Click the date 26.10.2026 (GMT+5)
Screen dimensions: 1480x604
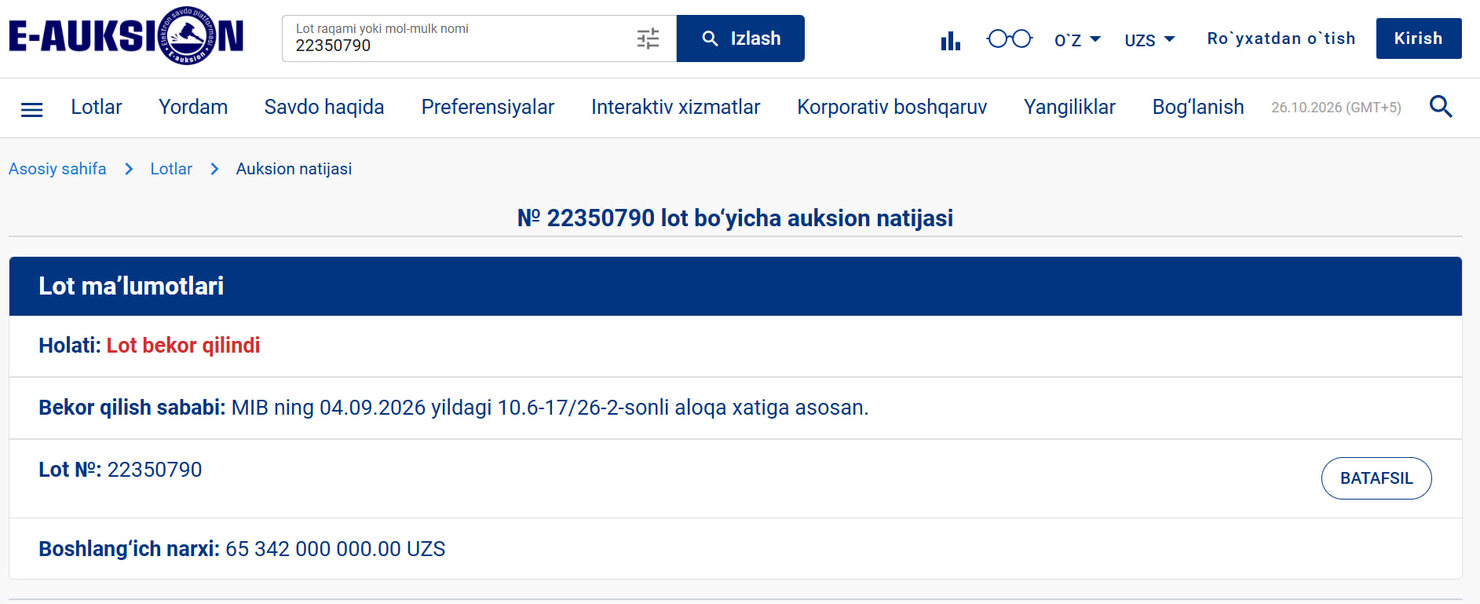[1336, 107]
